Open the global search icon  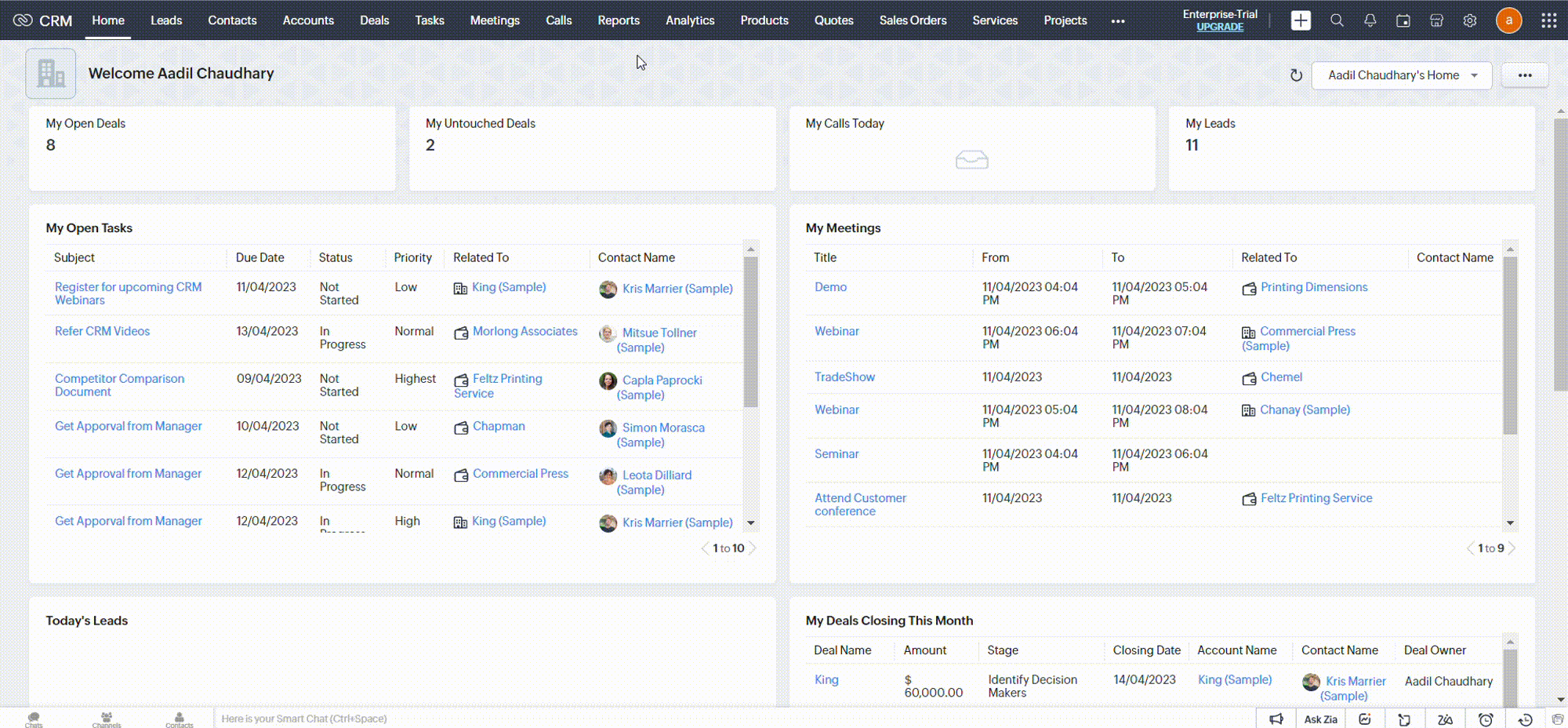1337,20
